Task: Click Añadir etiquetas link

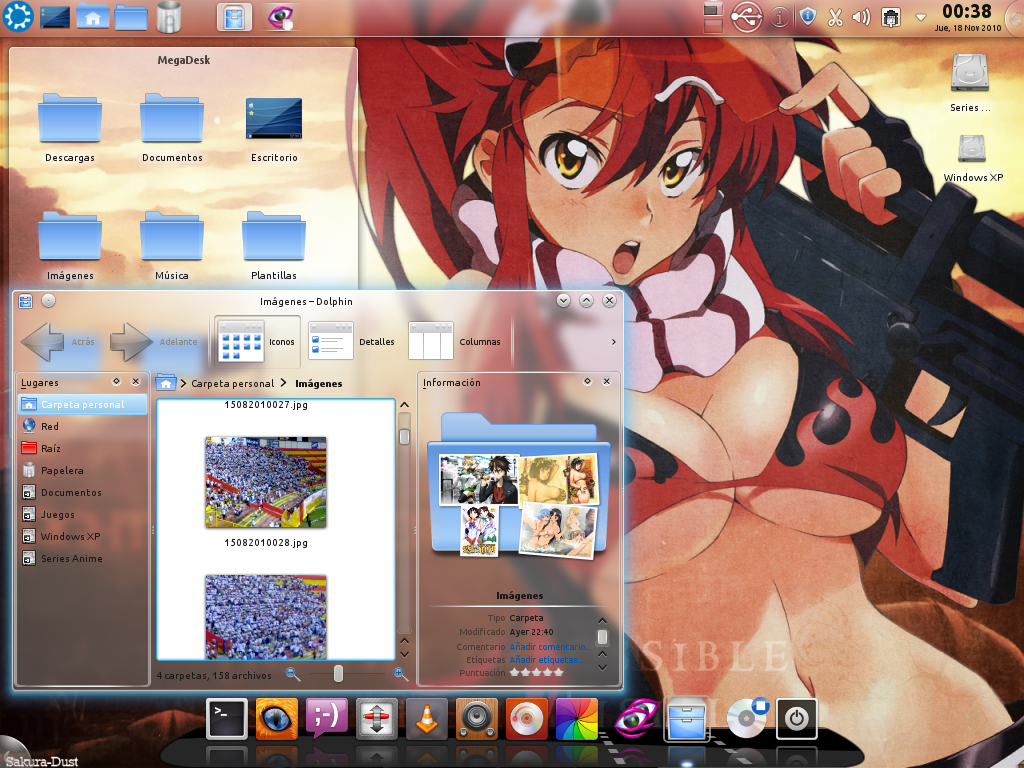Action: pyautogui.click(x=546, y=660)
